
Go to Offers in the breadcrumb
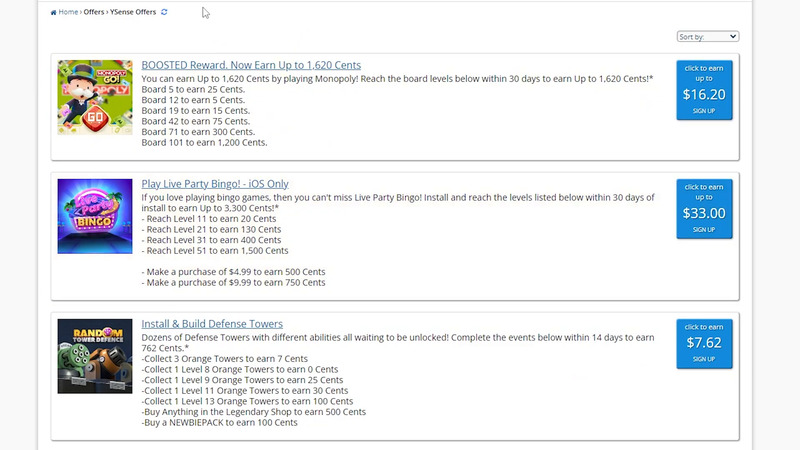(x=95, y=12)
